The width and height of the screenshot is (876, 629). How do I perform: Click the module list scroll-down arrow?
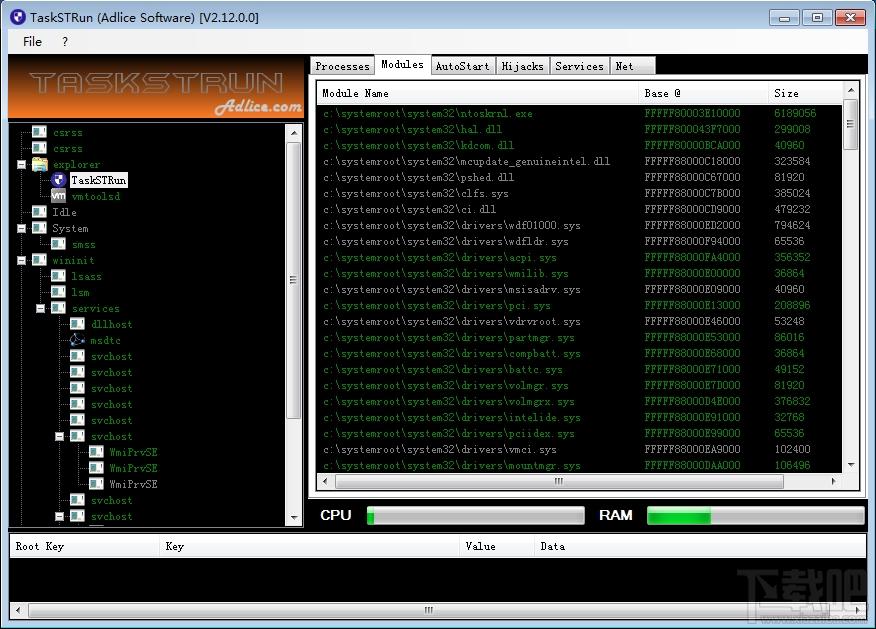point(850,465)
